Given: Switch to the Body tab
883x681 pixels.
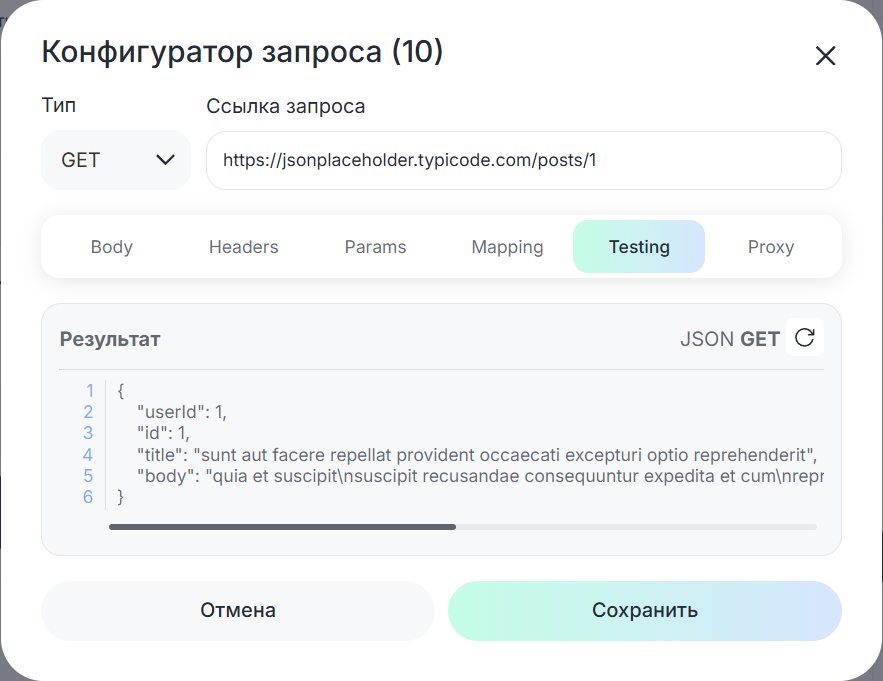Looking at the screenshot, I should pyautogui.click(x=111, y=247).
